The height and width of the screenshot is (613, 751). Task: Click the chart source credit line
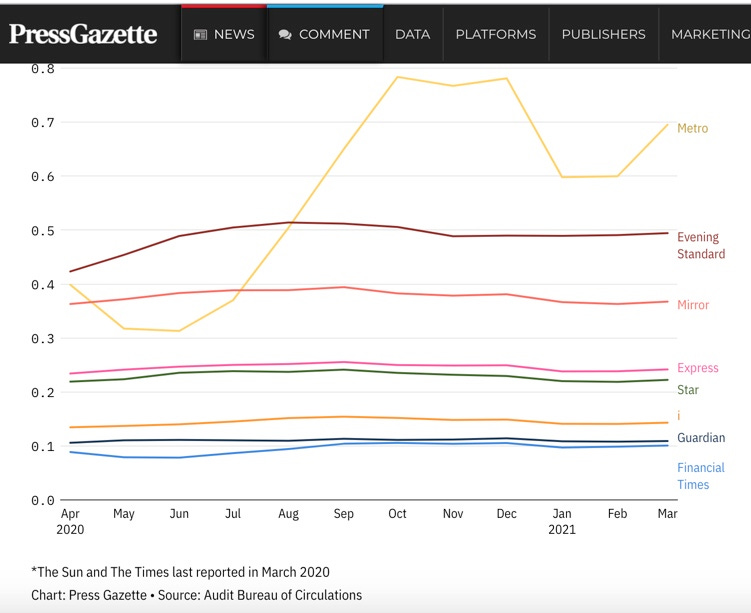(196, 595)
